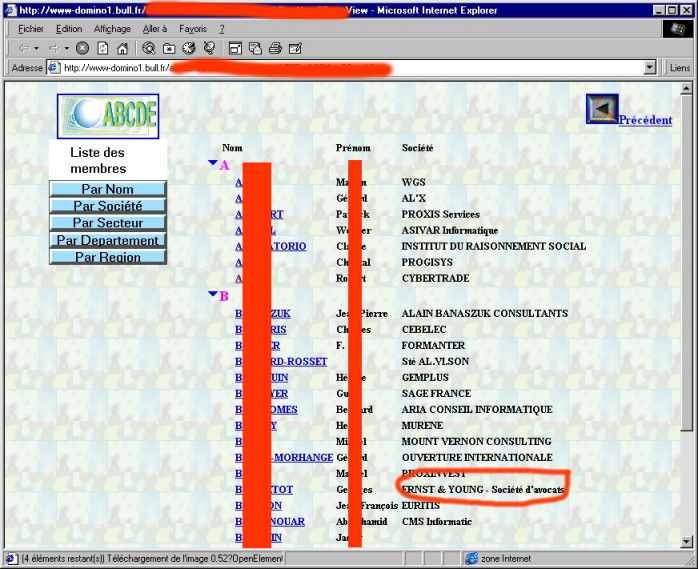This screenshot has width=698, height=569.
Task: Open the member name link ending in RD-ROSSET
Action: tap(281, 362)
